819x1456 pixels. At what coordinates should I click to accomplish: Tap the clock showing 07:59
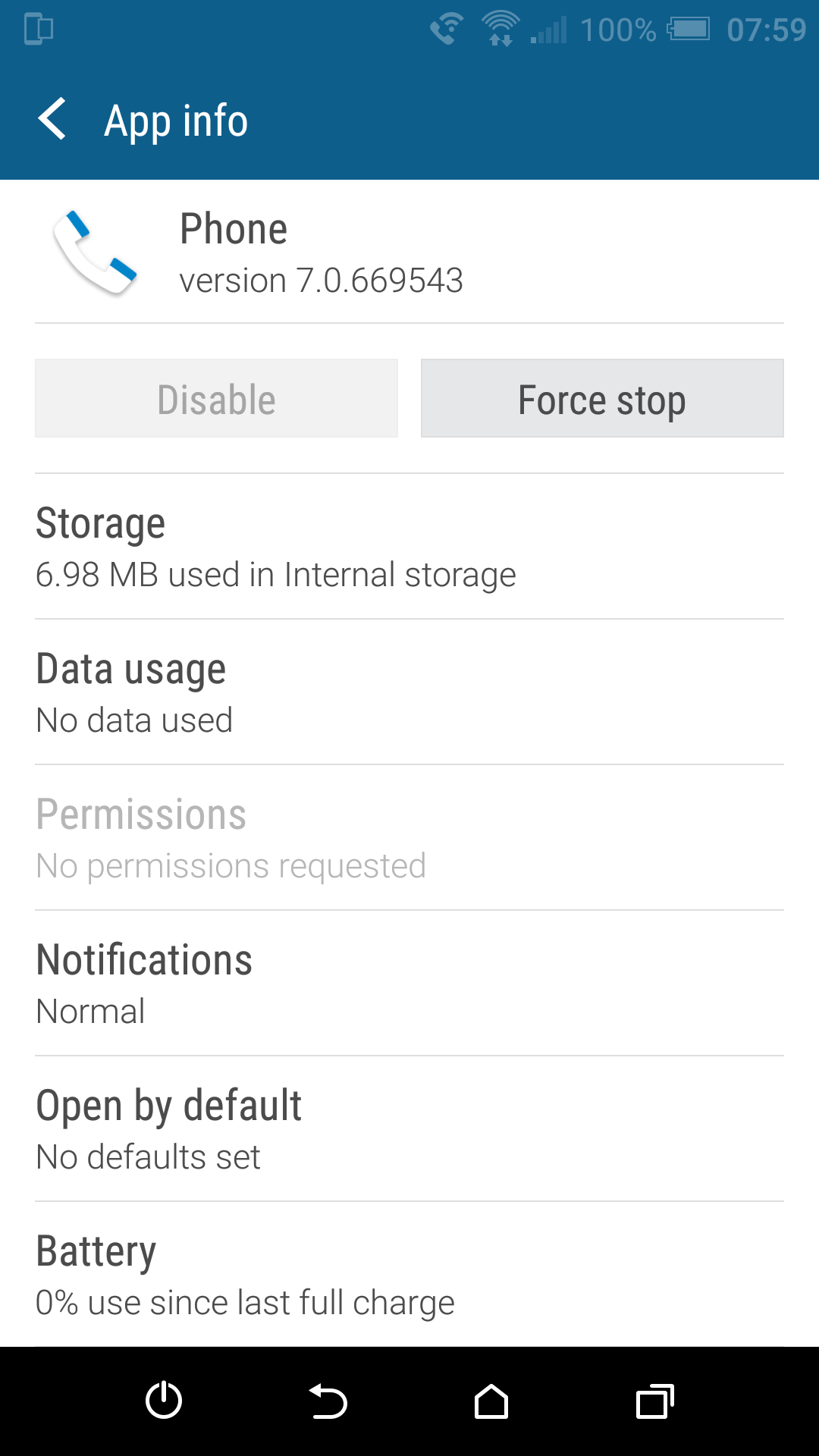click(766, 30)
